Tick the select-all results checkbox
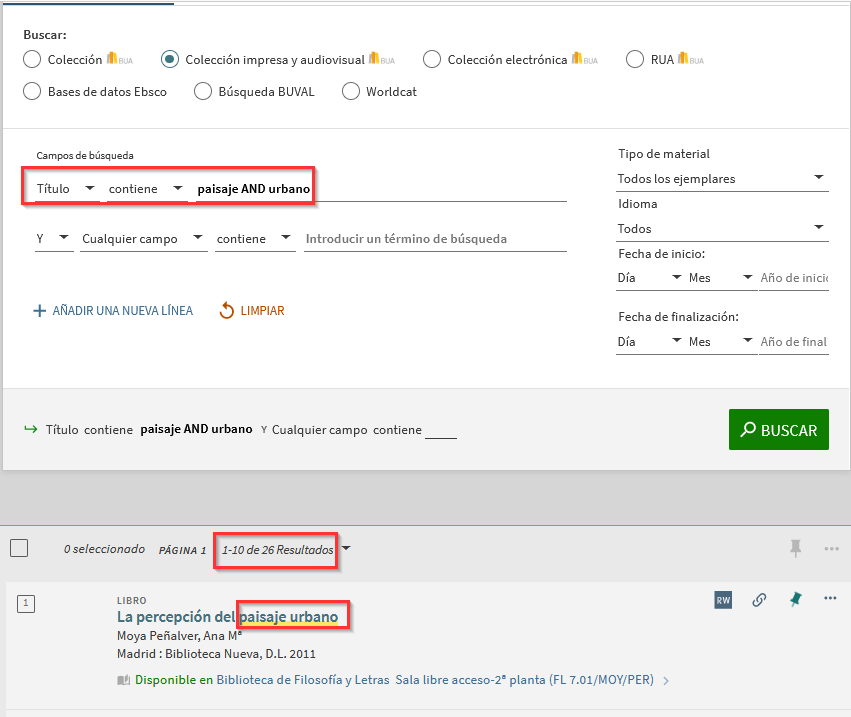Viewport: 851px width, 717px height. [x=19, y=548]
